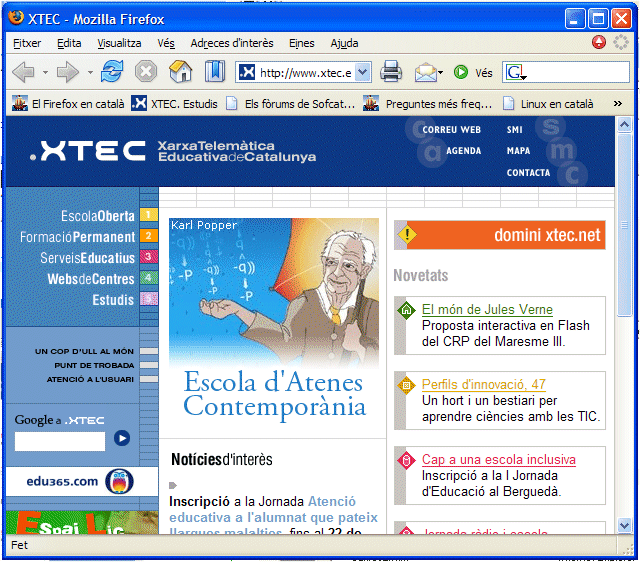
Task: Open the Adreces d'interès menu
Action: coord(232,43)
